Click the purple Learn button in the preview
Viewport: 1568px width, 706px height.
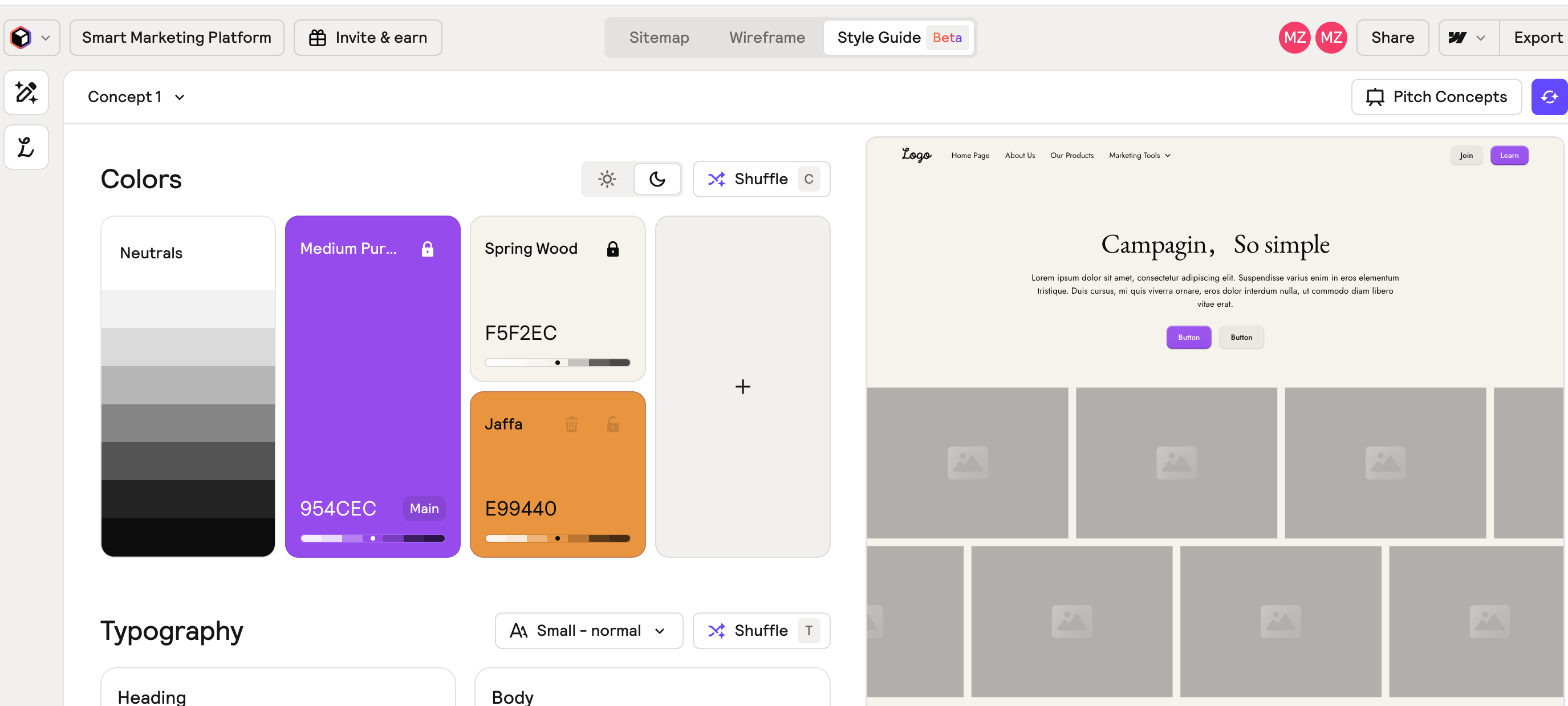point(1509,155)
